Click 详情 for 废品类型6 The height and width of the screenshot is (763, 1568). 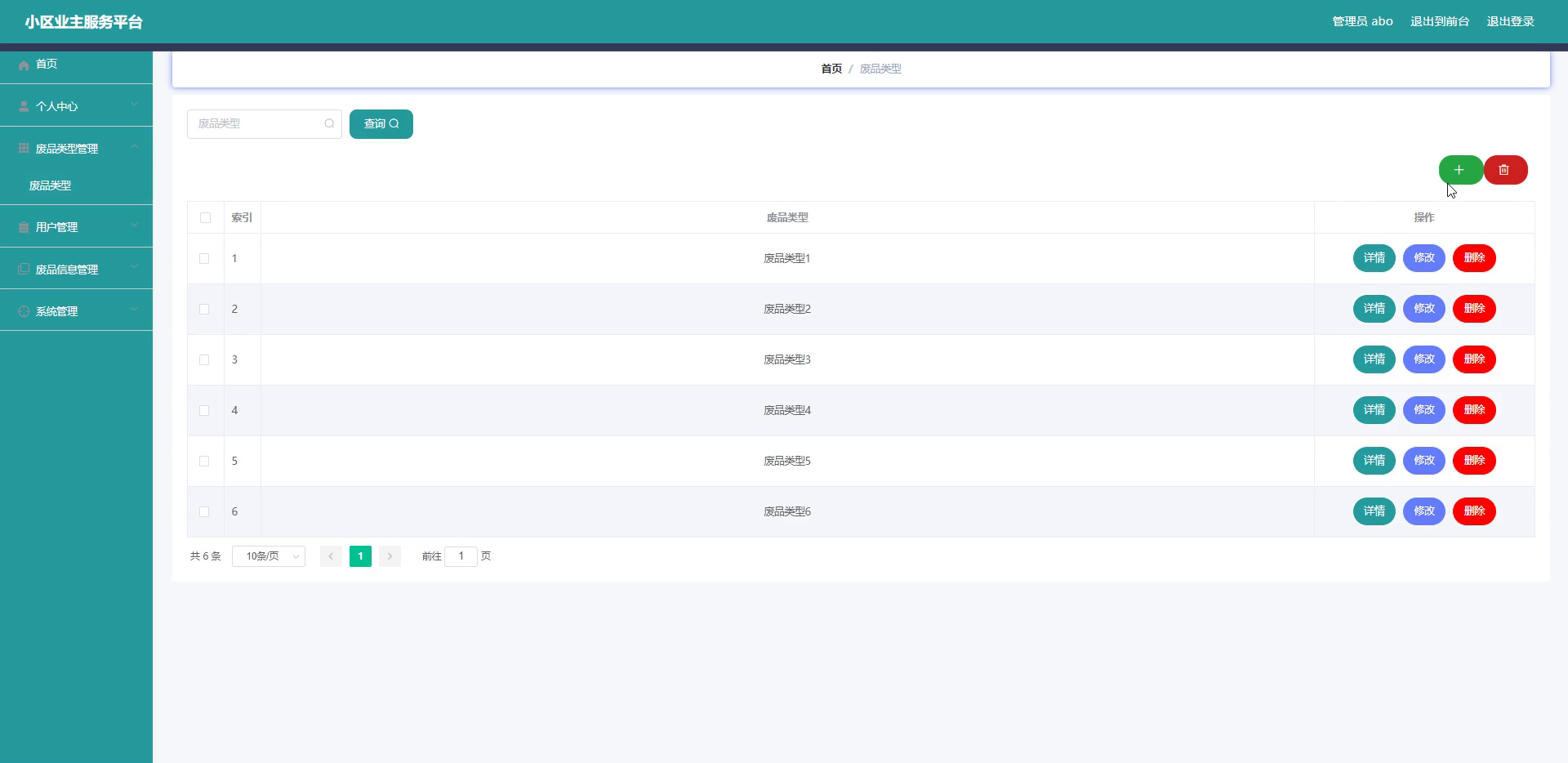click(1374, 511)
